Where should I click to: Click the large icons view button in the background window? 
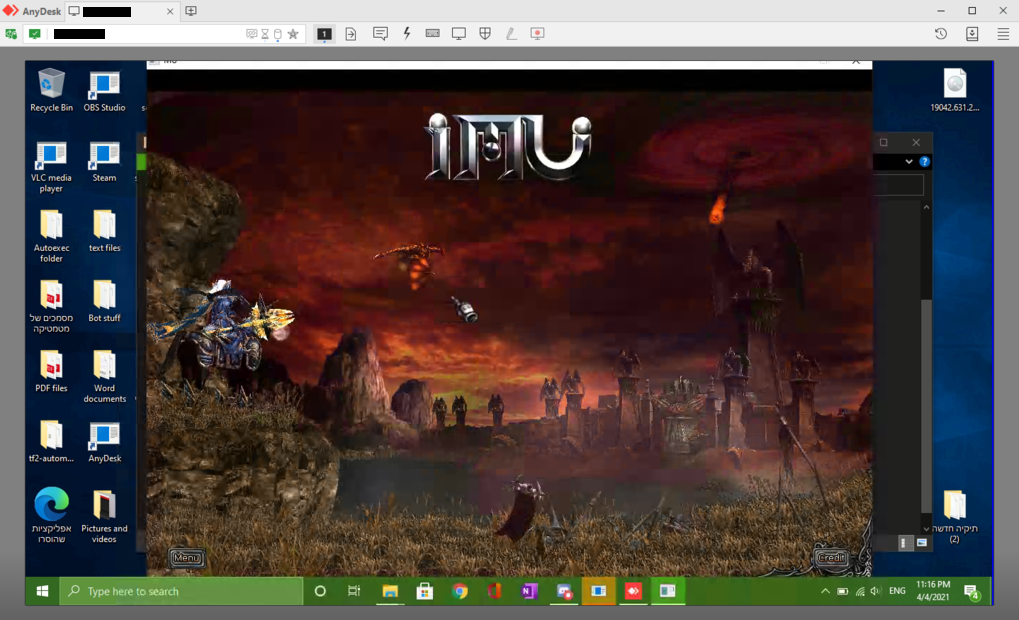pos(922,543)
